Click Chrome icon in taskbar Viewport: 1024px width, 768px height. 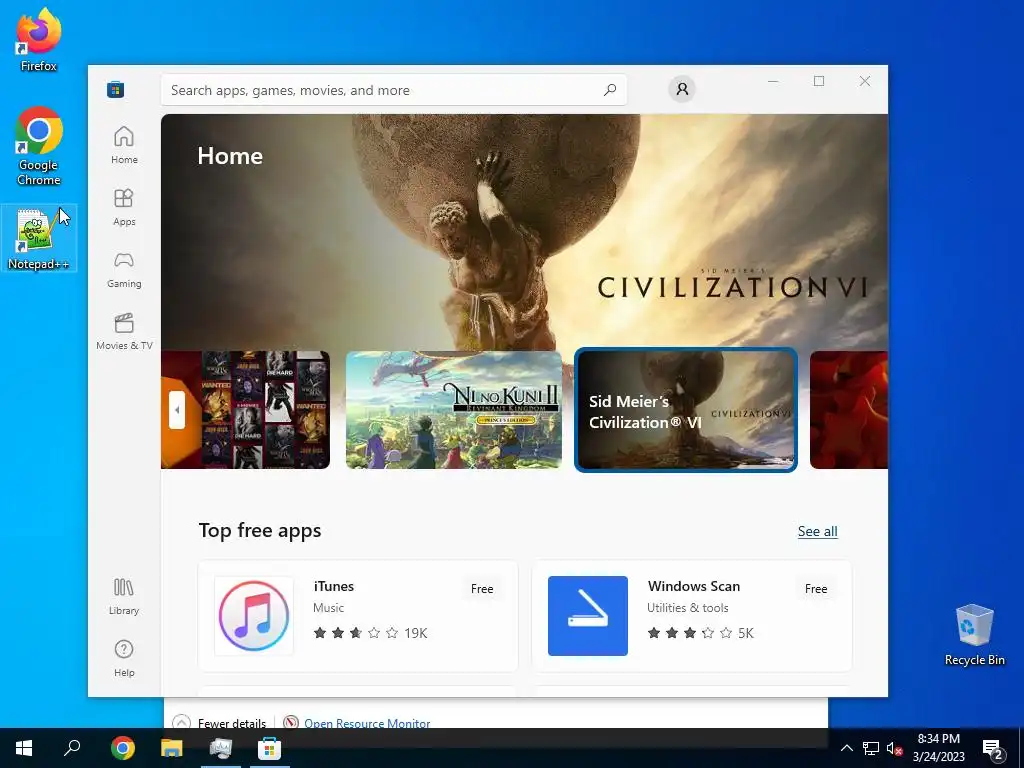click(x=123, y=748)
